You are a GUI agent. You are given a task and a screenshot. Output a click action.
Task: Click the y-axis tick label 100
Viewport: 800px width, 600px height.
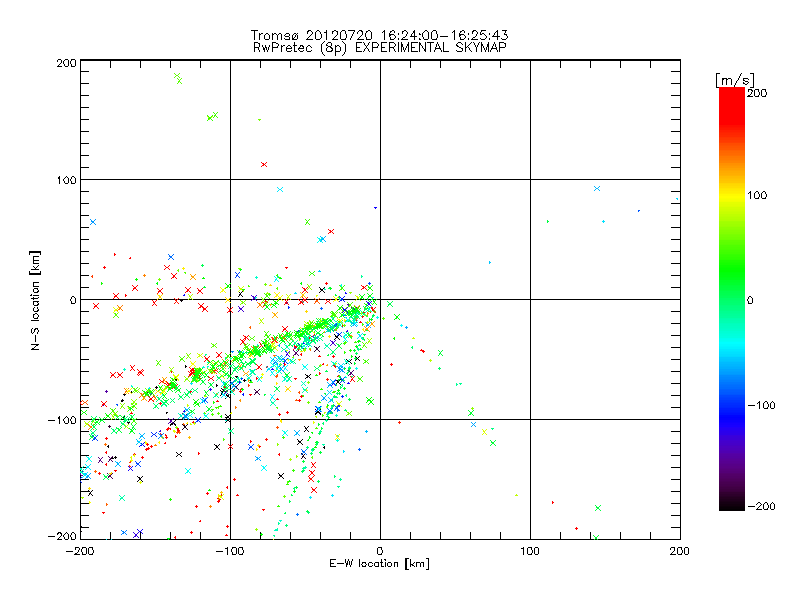click(65, 180)
